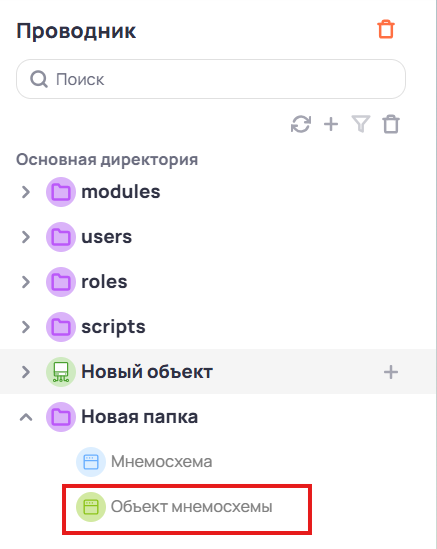Expand the modules folder chevron
The width and height of the screenshot is (437, 549).
tap(26, 192)
